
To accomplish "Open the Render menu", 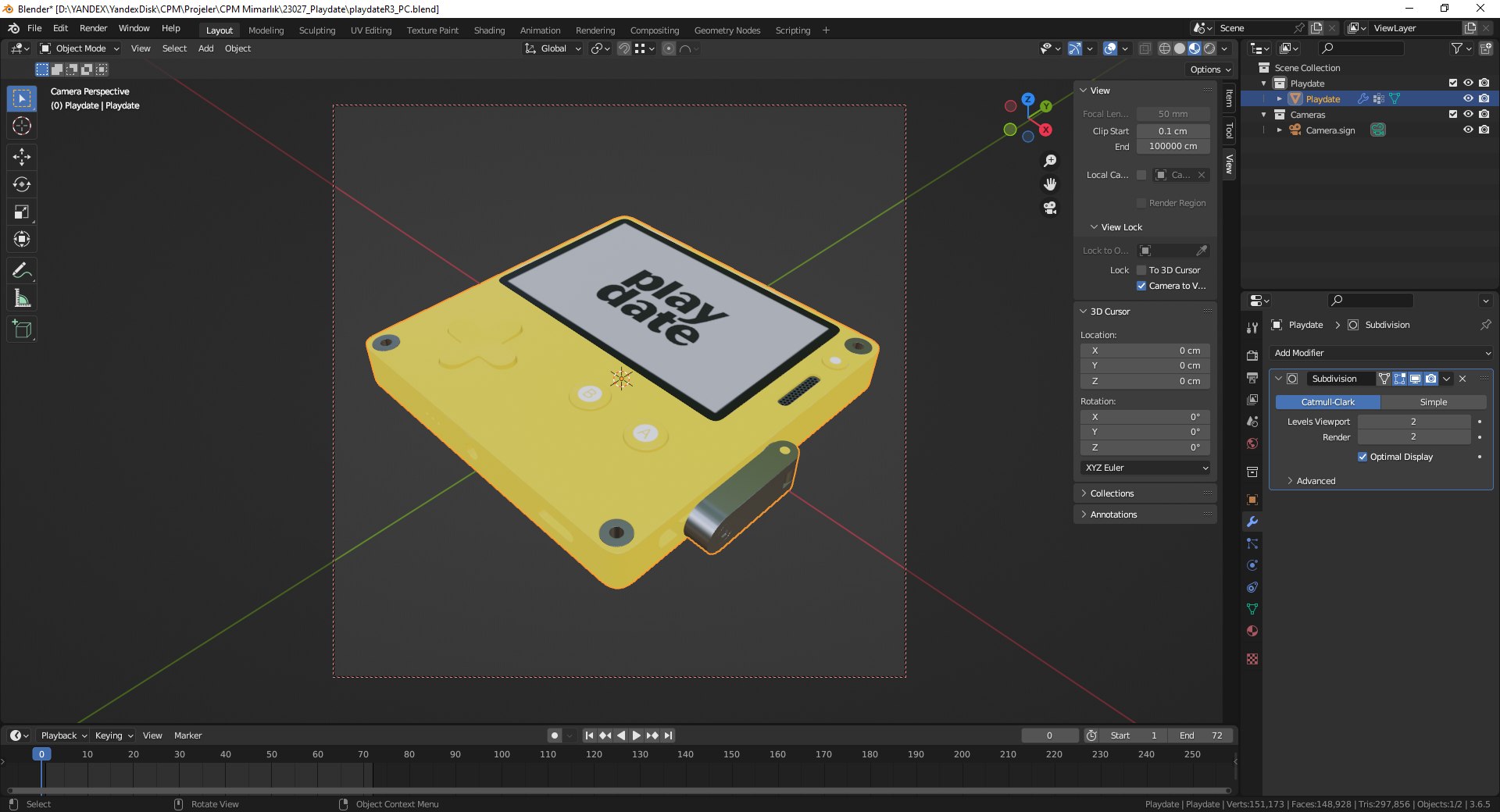I will [93, 28].
